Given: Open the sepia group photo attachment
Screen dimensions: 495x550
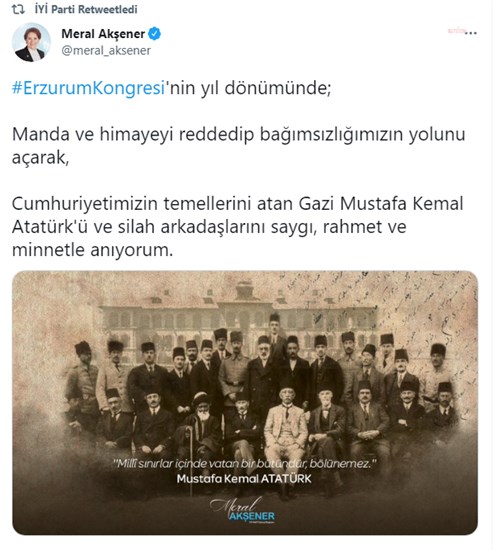Looking at the screenshot, I should point(245,403).
